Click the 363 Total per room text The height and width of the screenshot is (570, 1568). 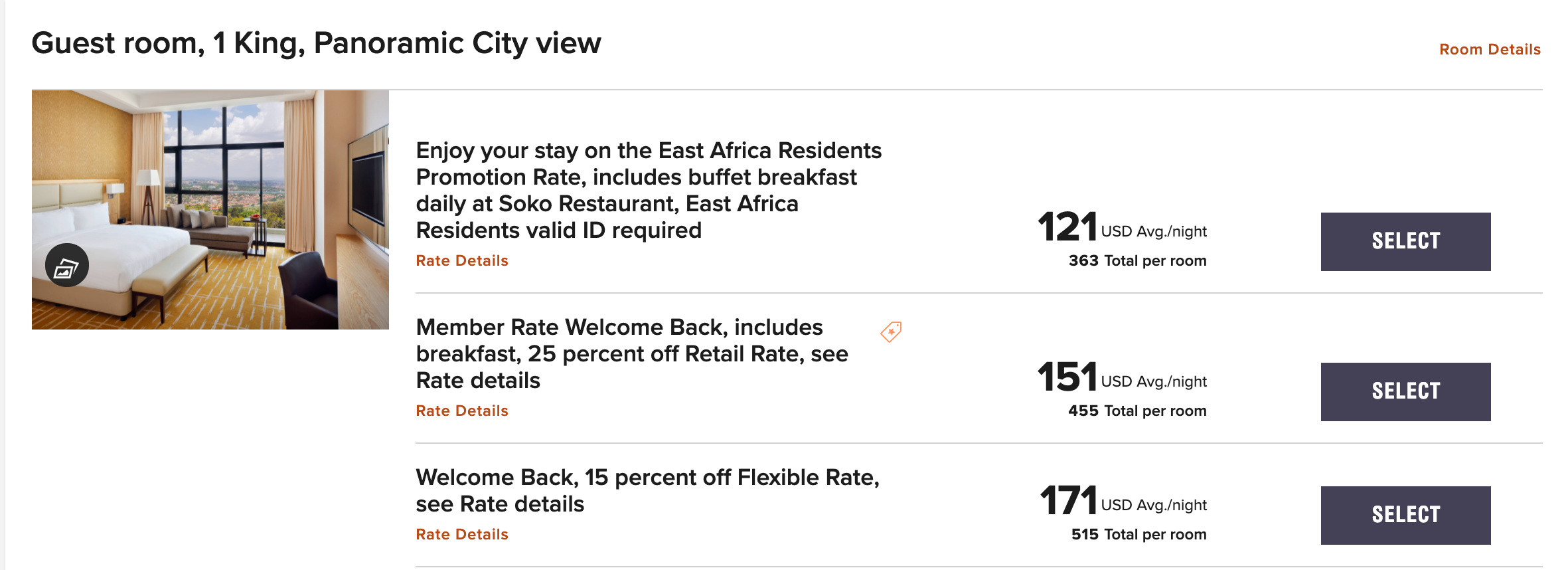[x=1137, y=261]
